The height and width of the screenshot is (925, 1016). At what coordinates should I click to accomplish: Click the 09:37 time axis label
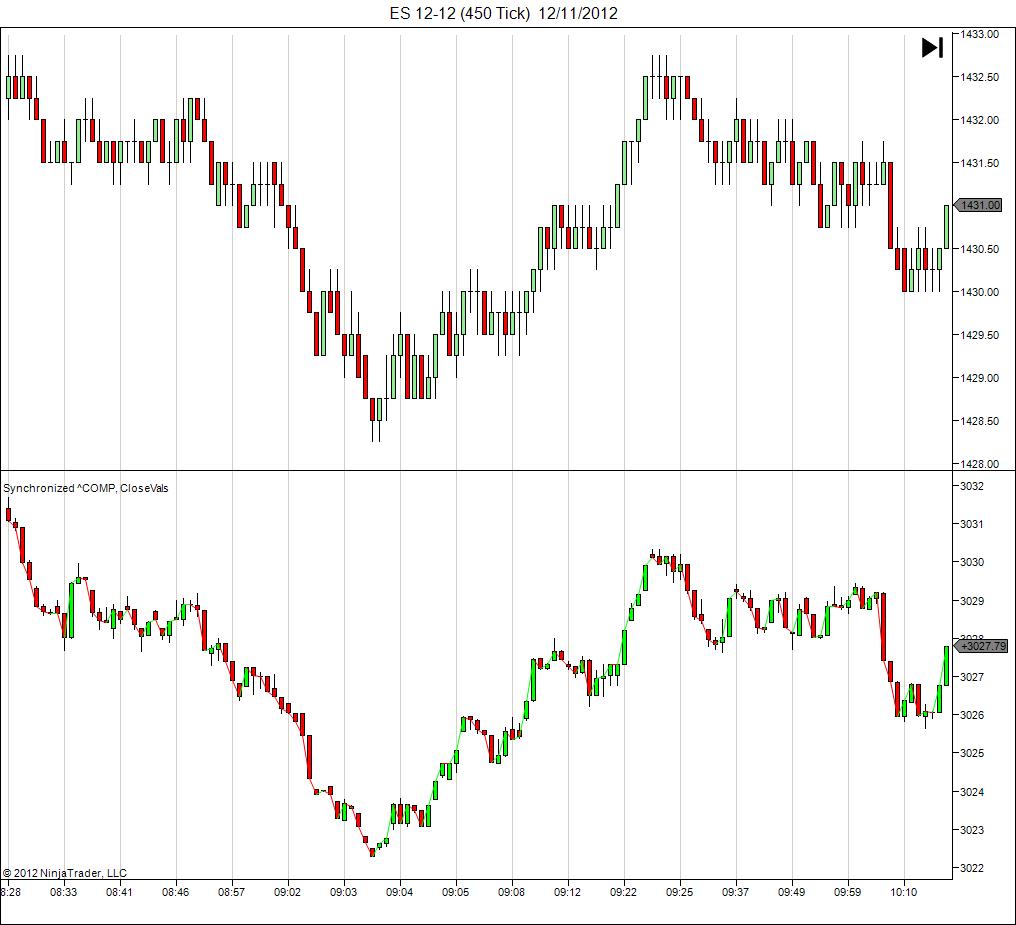point(735,892)
